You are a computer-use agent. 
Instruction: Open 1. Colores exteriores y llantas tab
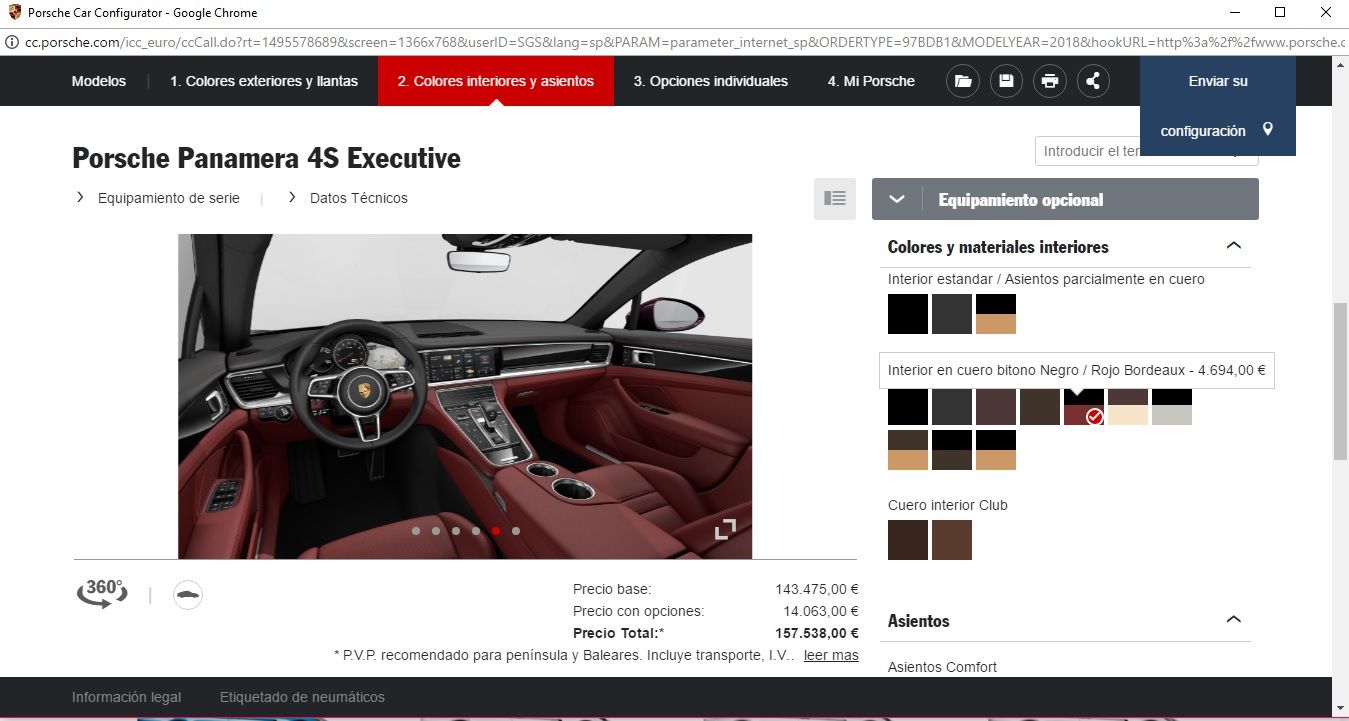click(x=264, y=81)
